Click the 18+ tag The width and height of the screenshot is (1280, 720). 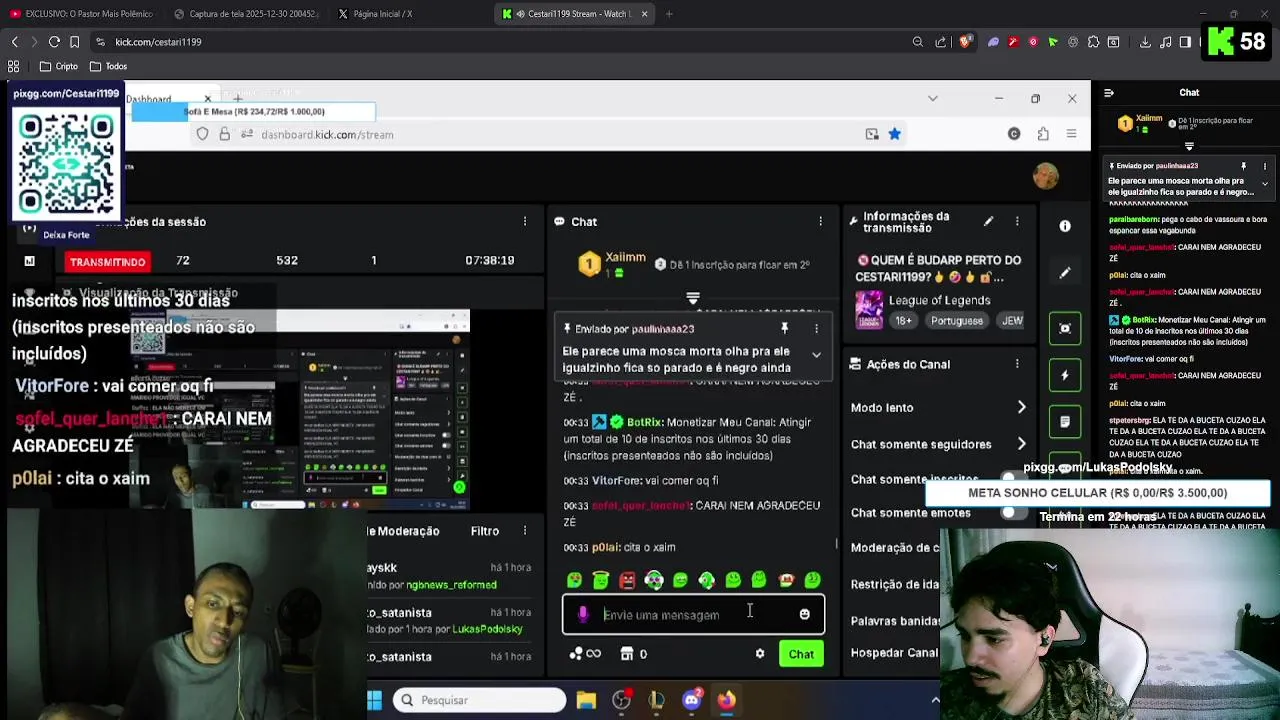(x=903, y=321)
